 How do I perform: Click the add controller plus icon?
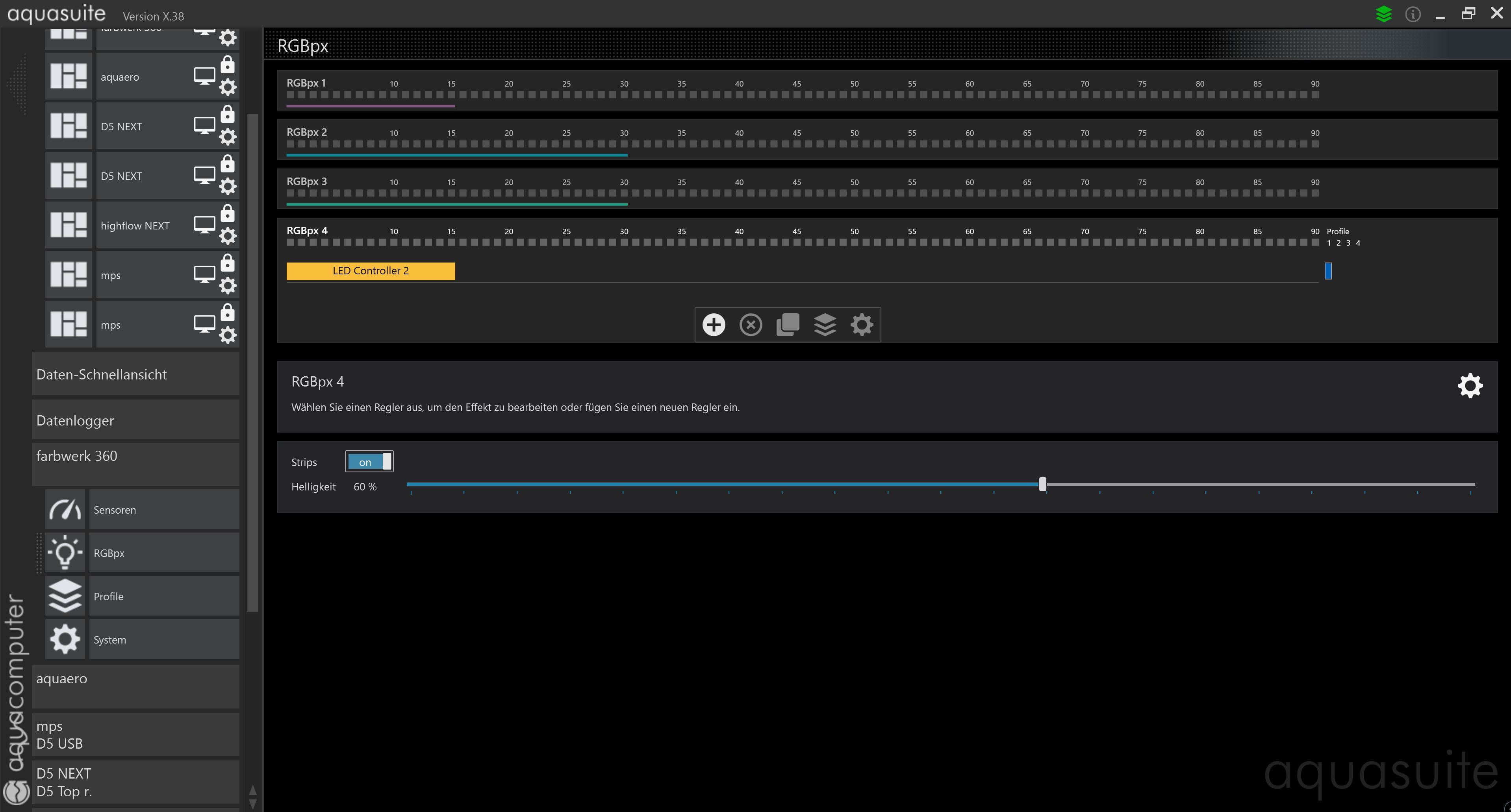point(713,324)
